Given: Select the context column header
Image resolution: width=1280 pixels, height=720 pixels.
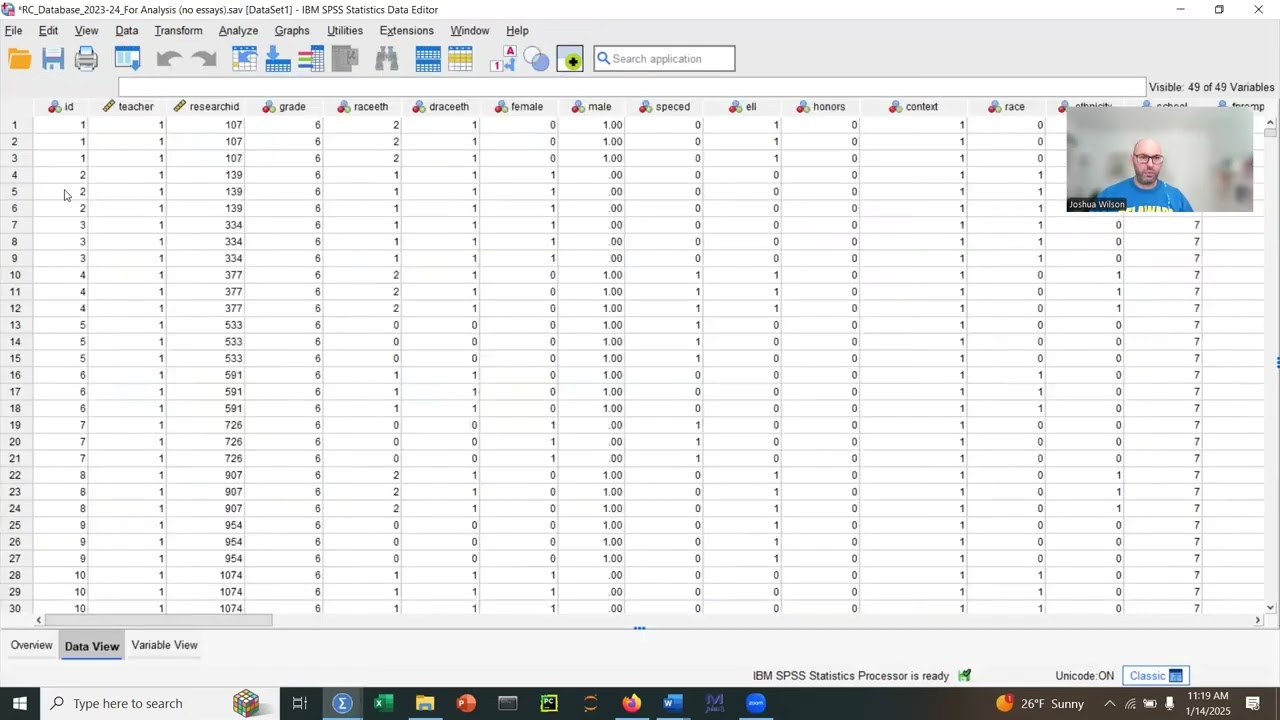Looking at the screenshot, I should click(914, 106).
